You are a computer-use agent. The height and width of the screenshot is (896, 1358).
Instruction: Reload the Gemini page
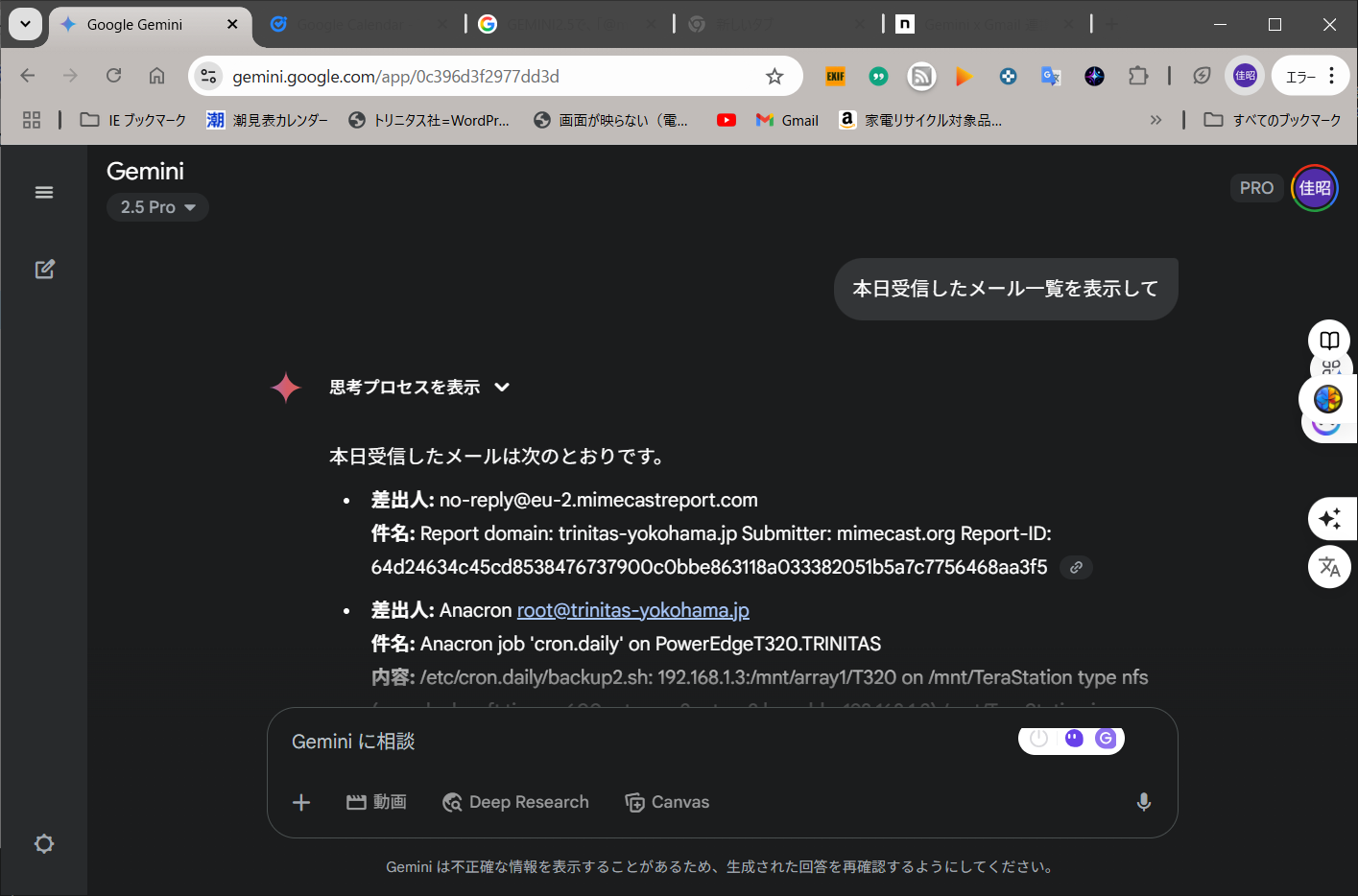point(113,76)
